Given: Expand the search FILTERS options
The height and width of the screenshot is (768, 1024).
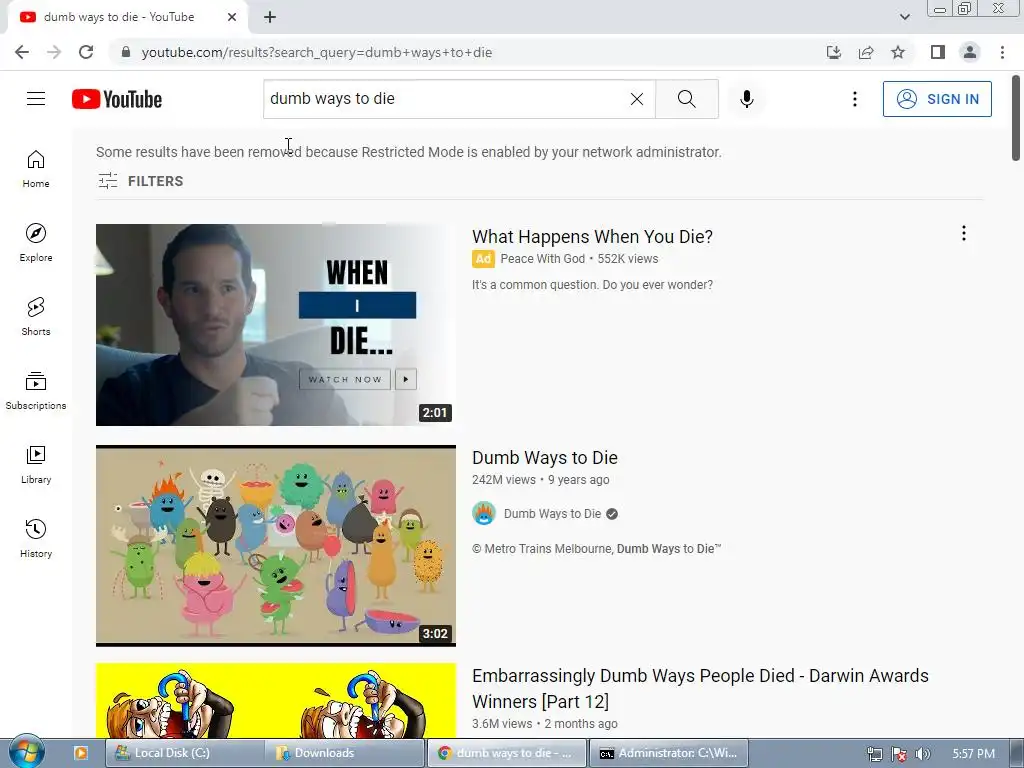Looking at the screenshot, I should [x=140, y=181].
